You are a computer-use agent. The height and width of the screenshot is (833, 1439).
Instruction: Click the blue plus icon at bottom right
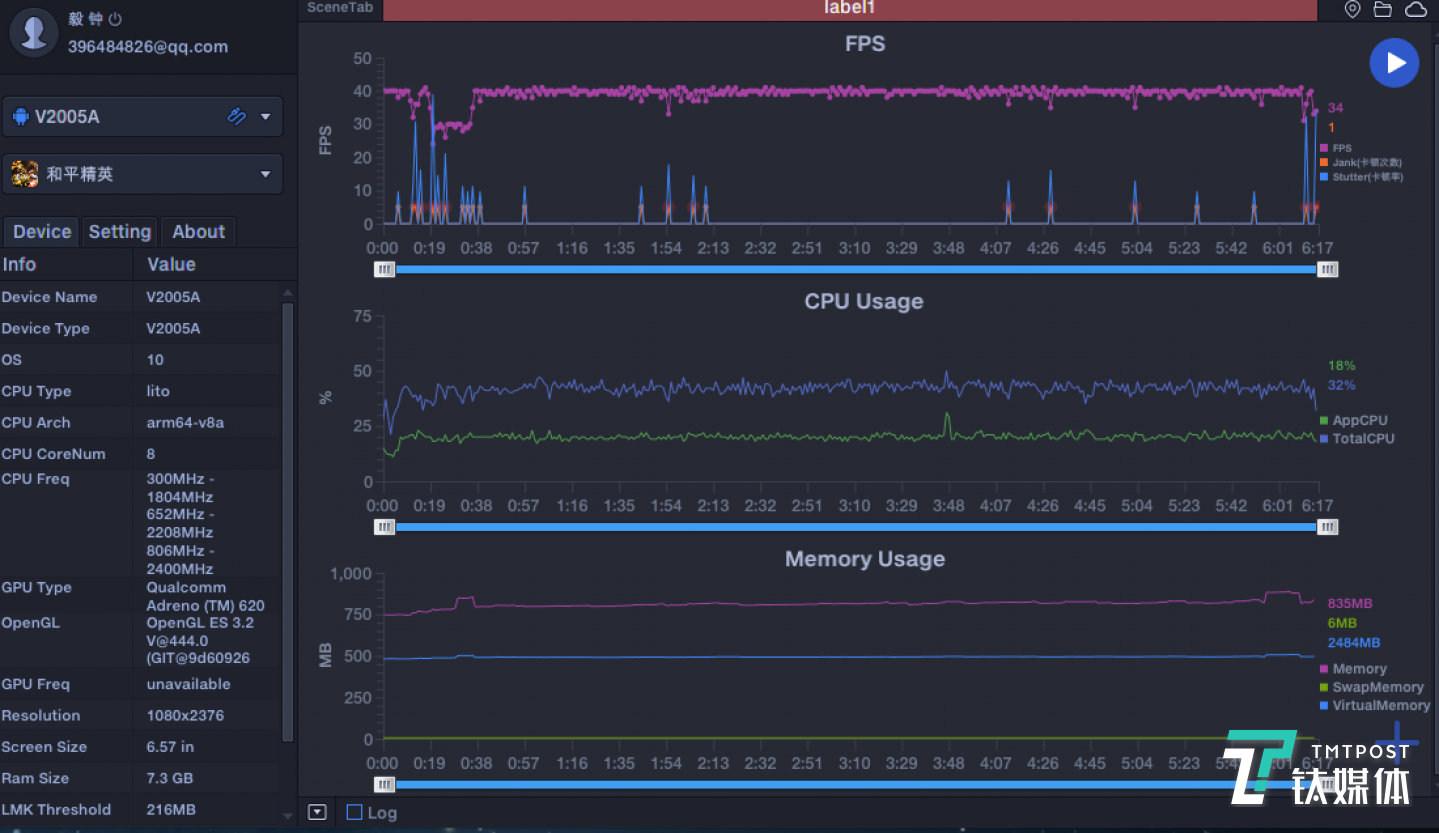[x=1396, y=750]
